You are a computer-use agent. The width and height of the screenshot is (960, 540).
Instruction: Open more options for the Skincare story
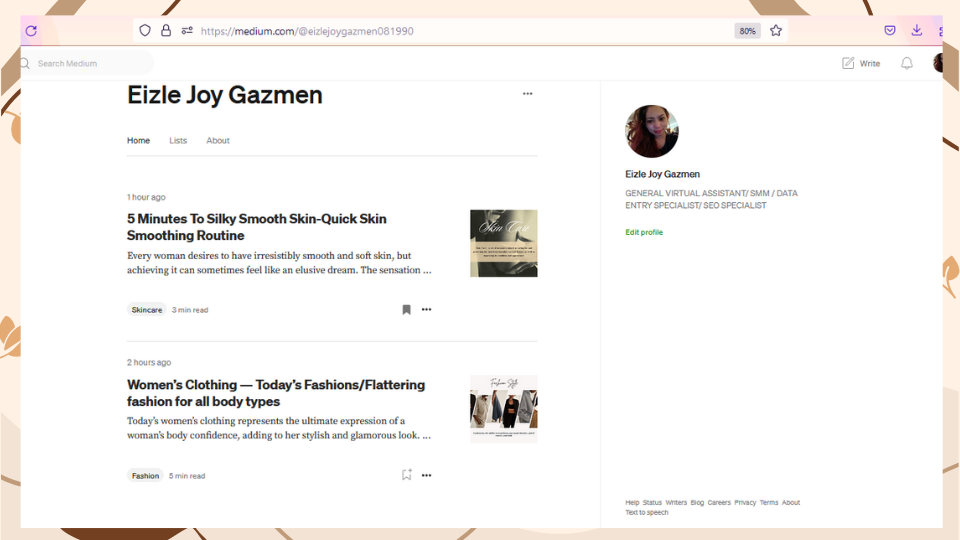click(x=427, y=310)
